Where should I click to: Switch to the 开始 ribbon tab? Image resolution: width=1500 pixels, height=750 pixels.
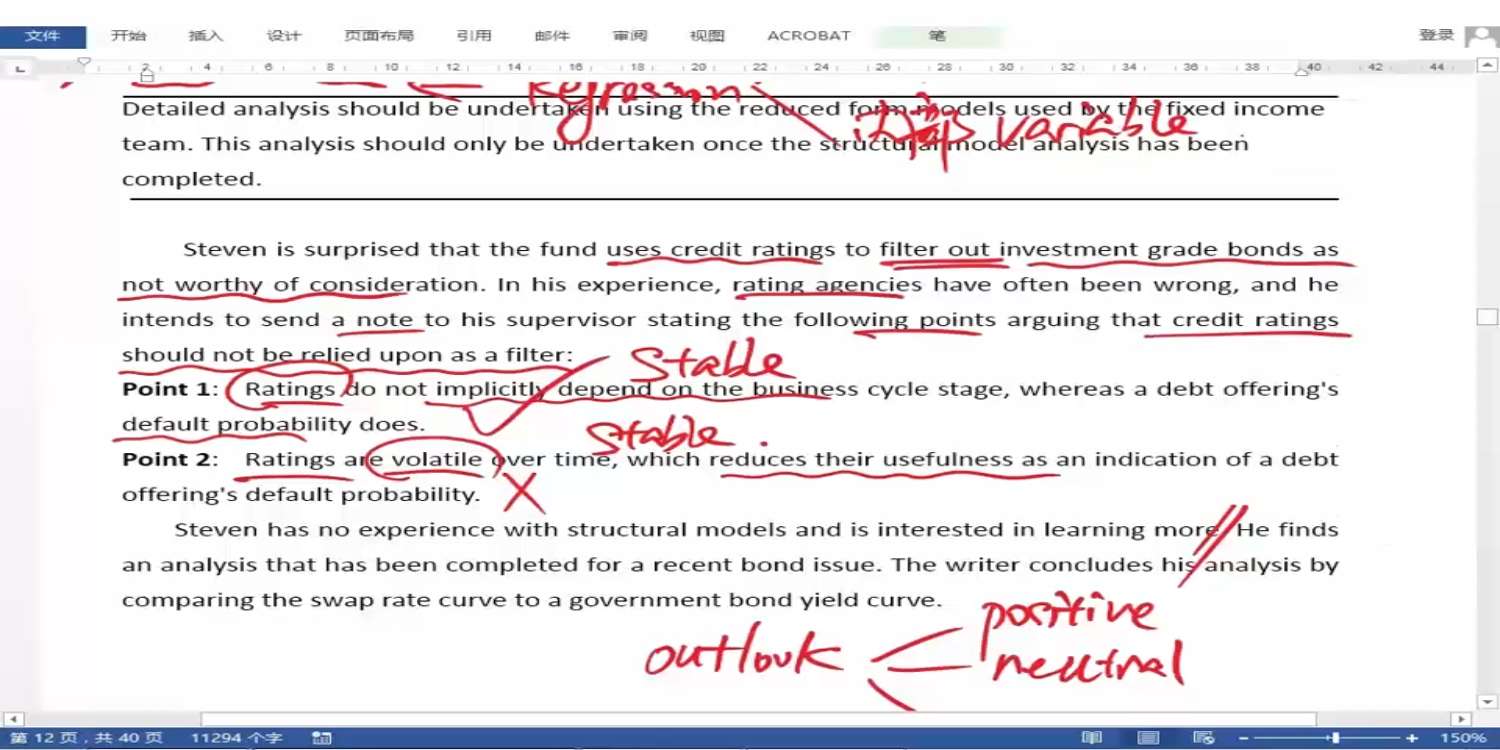[x=128, y=36]
